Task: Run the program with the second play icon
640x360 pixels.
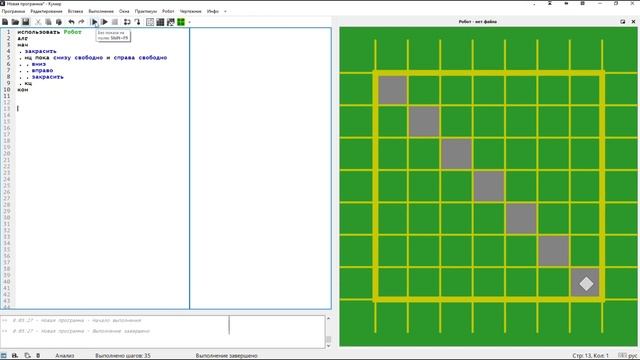Action: pyautogui.click(x=104, y=22)
